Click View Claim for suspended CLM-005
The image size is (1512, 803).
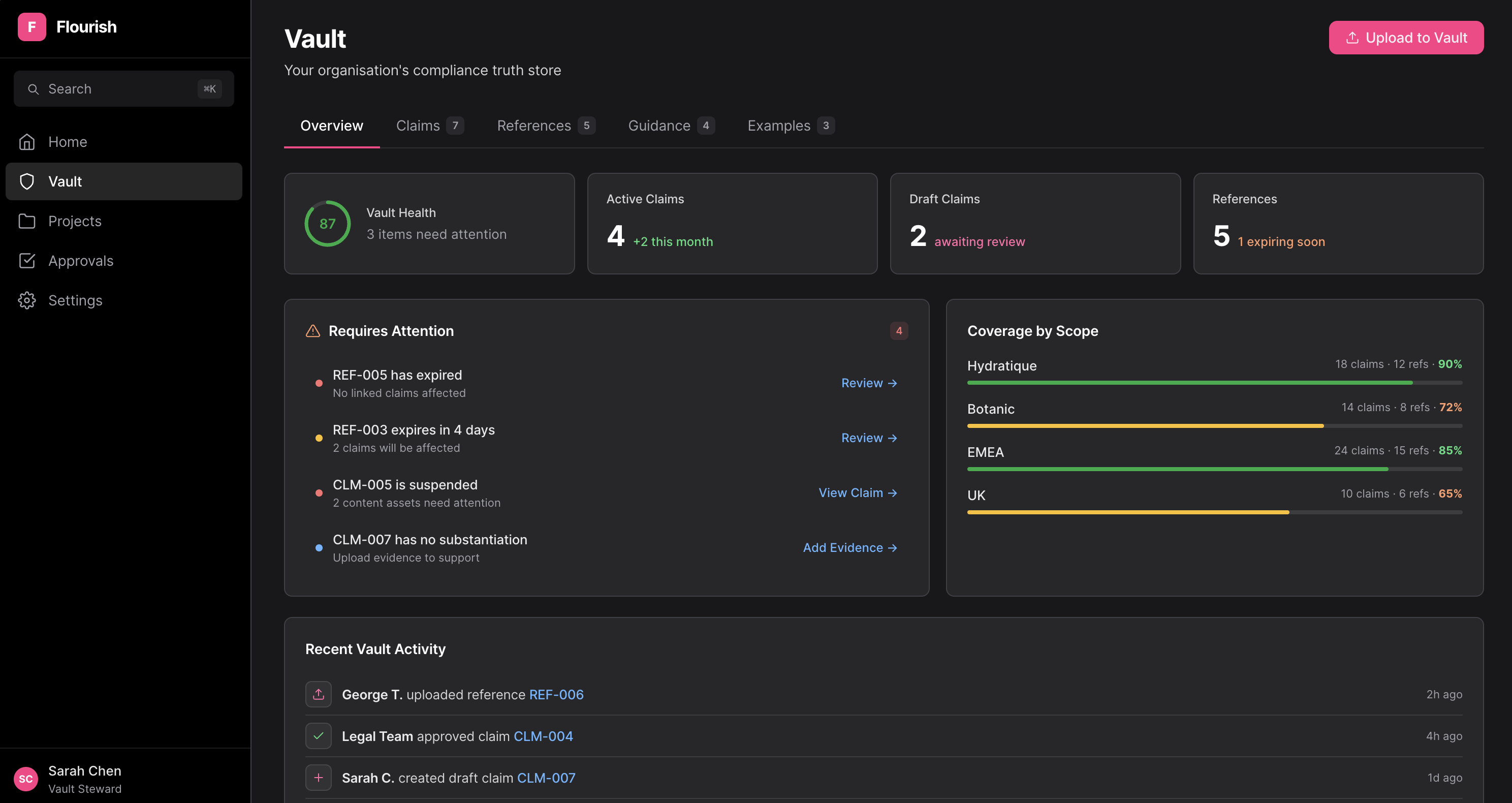[858, 493]
